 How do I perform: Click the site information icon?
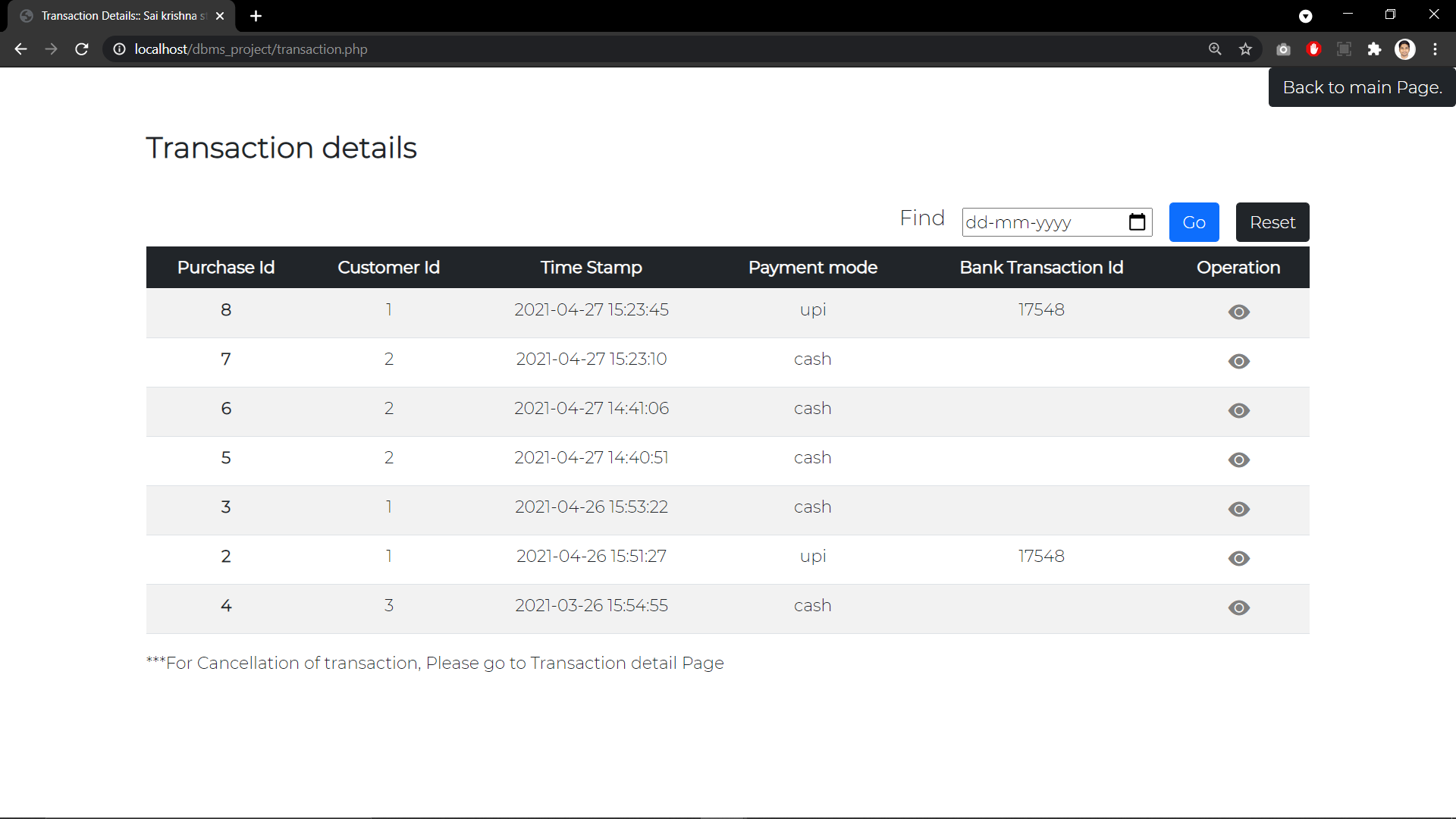(119, 49)
